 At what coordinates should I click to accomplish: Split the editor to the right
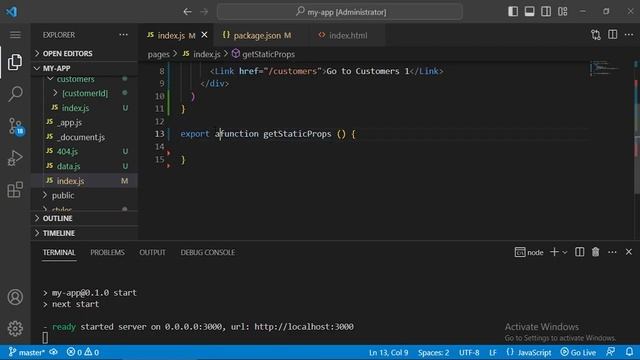612,35
